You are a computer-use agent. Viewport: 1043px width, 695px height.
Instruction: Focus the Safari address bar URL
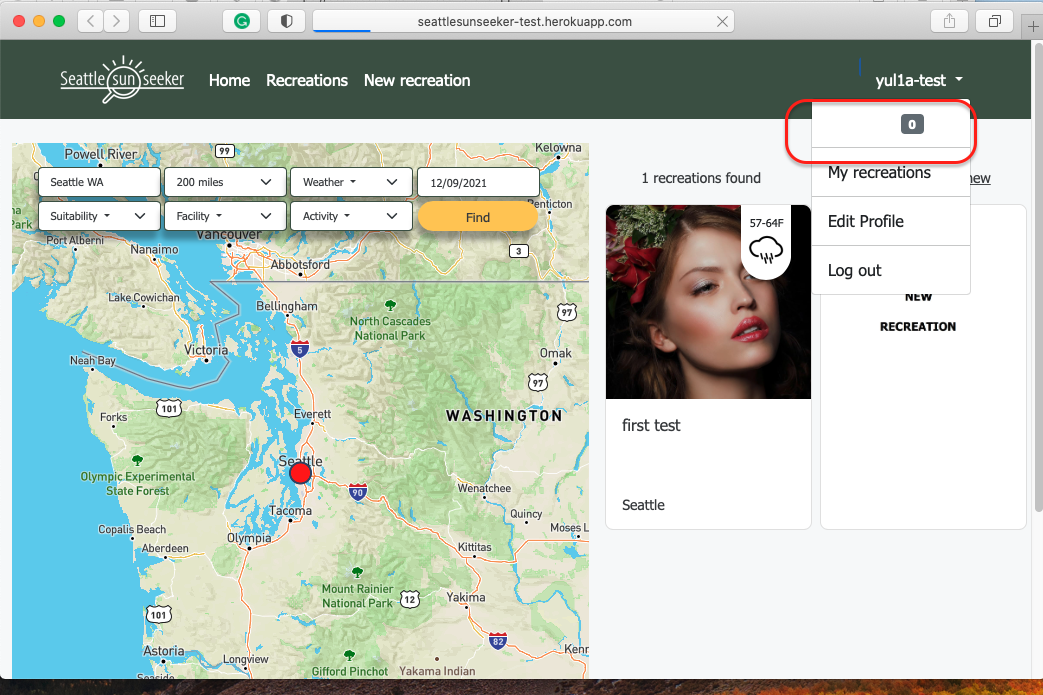pyautogui.click(x=524, y=21)
